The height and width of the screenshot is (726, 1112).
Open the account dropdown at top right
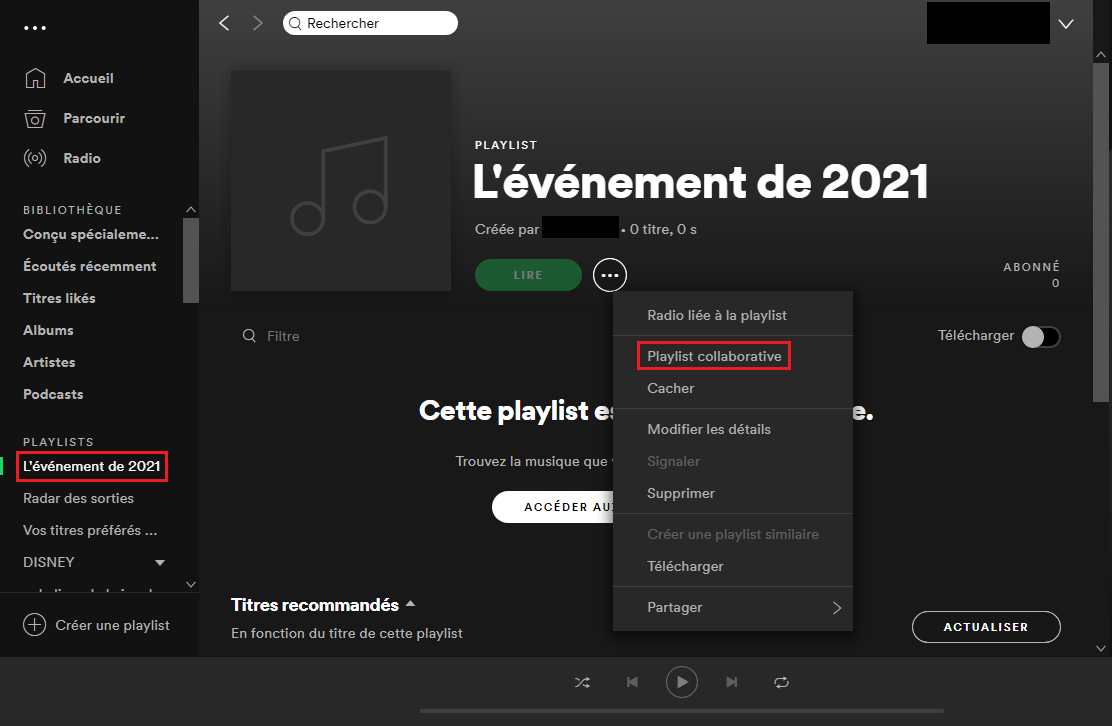[1065, 23]
